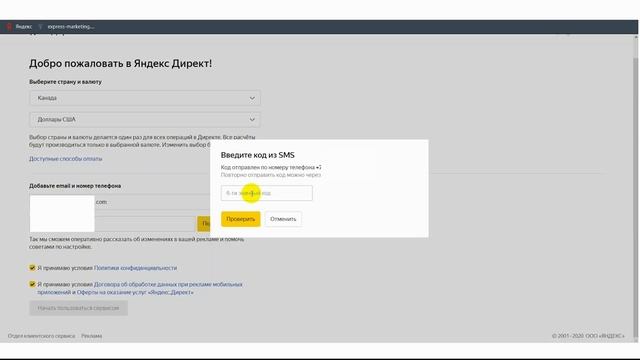
Task: Click the Добро пожаловать в Яндекс Директ heading
Action: pyautogui.click(x=120, y=64)
